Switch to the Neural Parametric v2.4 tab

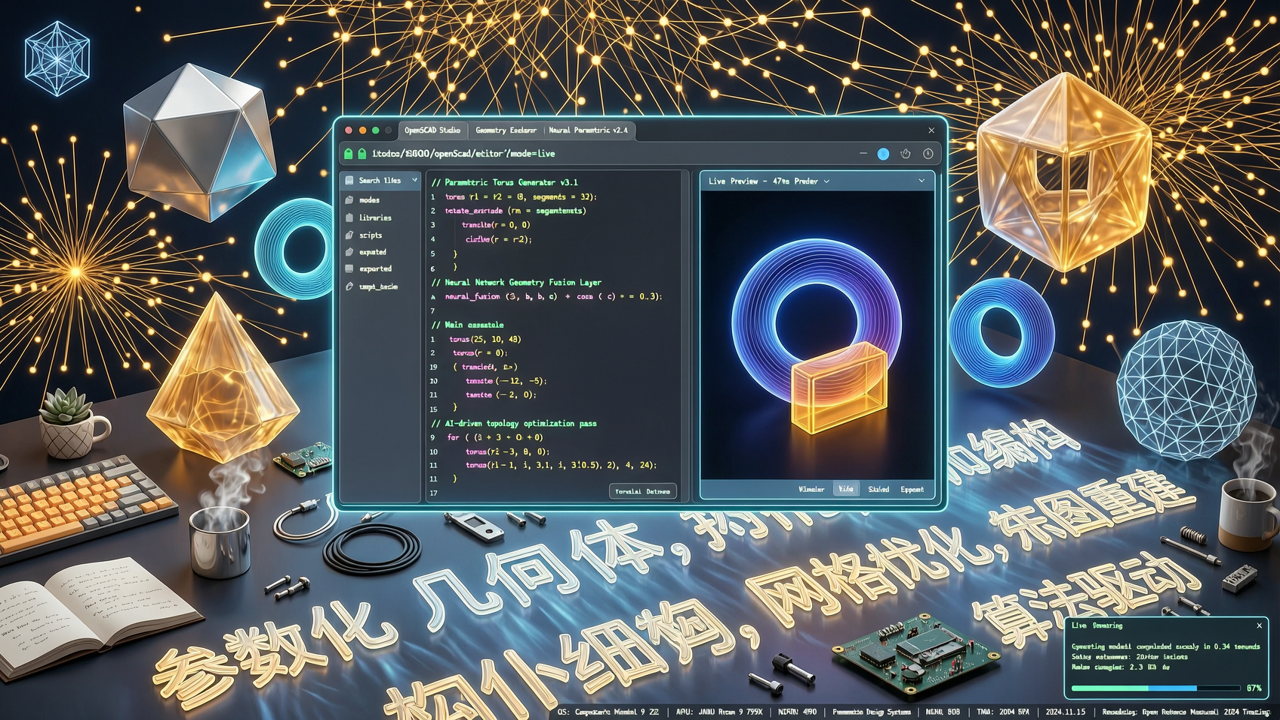point(587,131)
